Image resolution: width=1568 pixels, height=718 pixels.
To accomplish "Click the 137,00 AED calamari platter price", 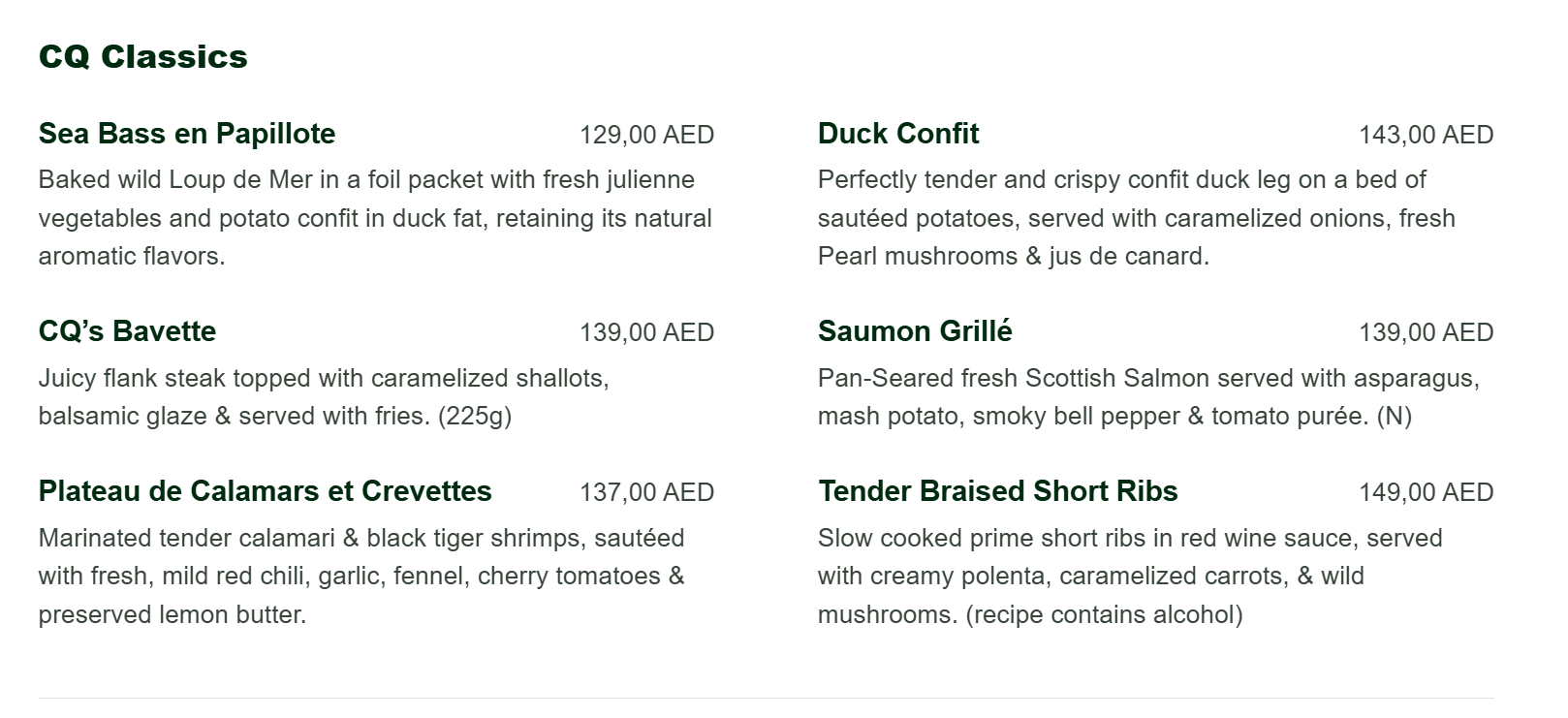I will click(646, 492).
